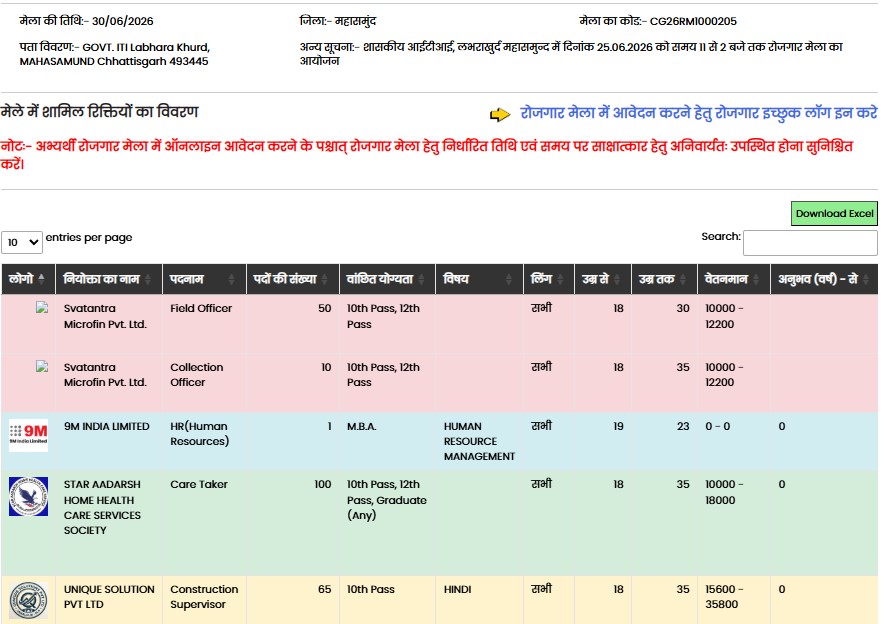892x624 pixels.
Task: Focus the Search input field
Action: click(810, 243)
